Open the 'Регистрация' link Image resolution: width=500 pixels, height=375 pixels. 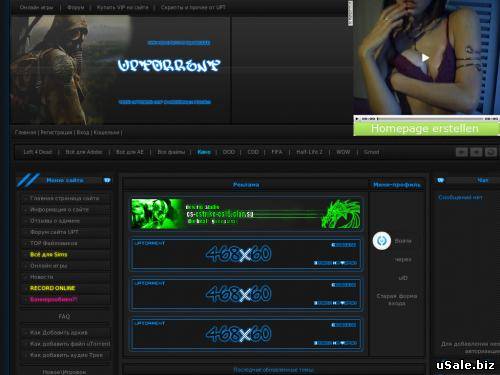pos(56,133)
